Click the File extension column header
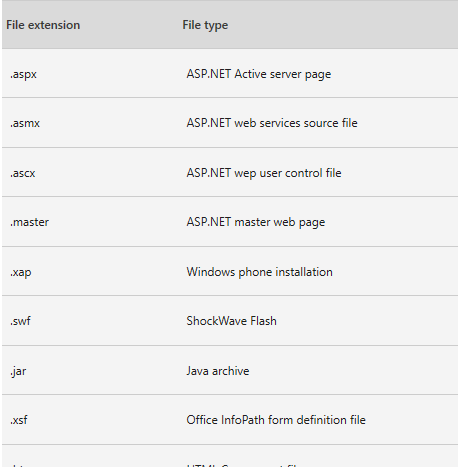This screenshot has width=458, height=467. 43,25
